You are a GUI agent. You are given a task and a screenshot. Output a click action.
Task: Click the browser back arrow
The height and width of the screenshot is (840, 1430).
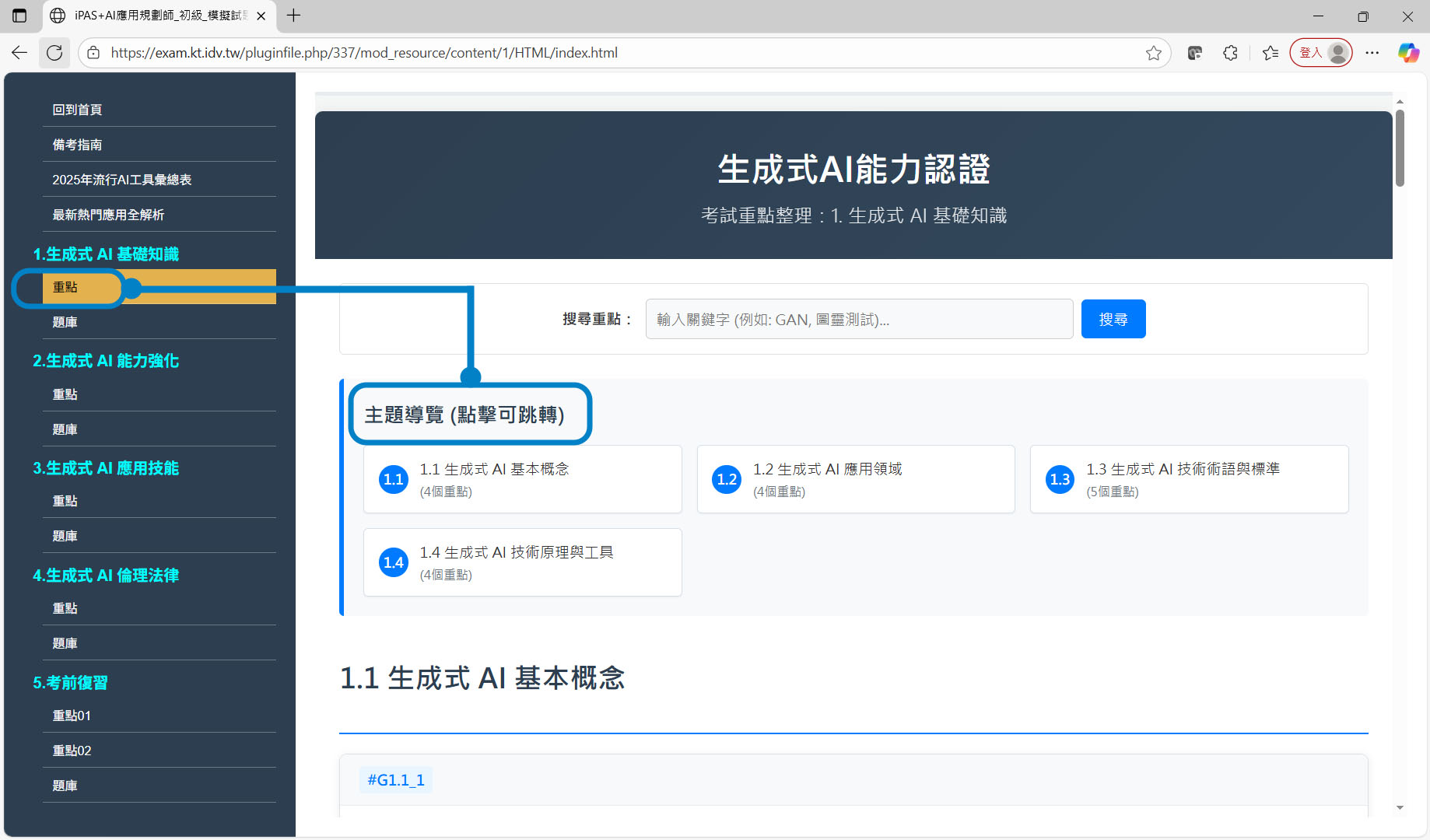pyautogui.click(x=19, y=53)
